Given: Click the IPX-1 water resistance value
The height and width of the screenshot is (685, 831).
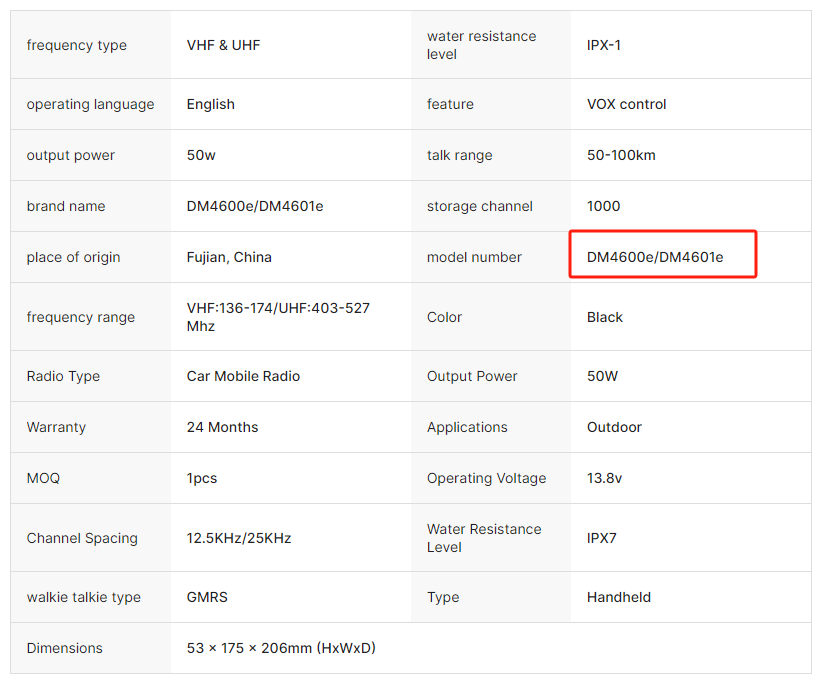Looking at the screenshot, I should point(604,46).
